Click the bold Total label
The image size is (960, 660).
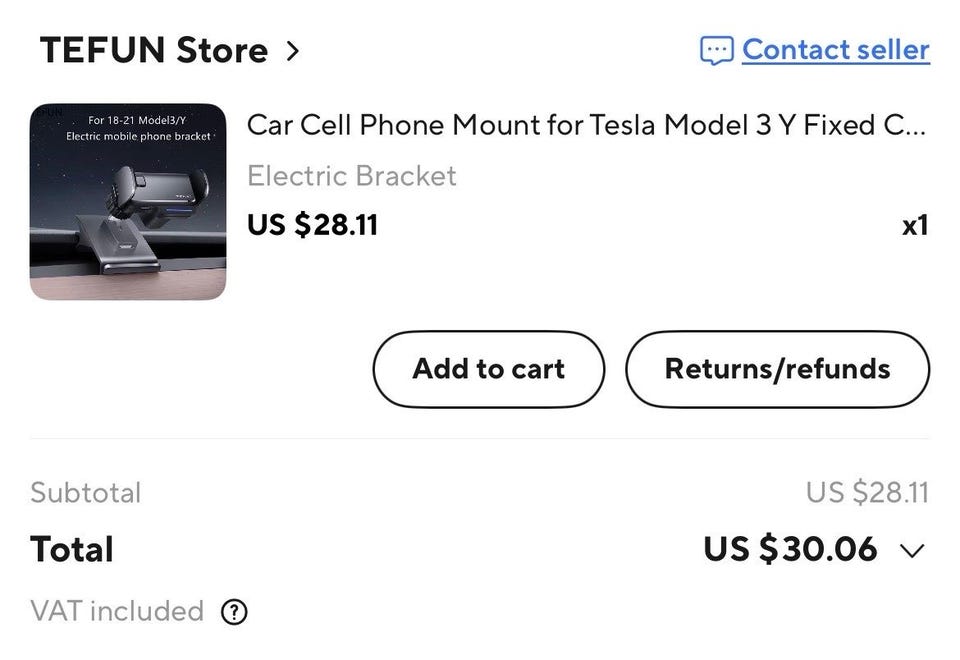(x=72, y=549)
